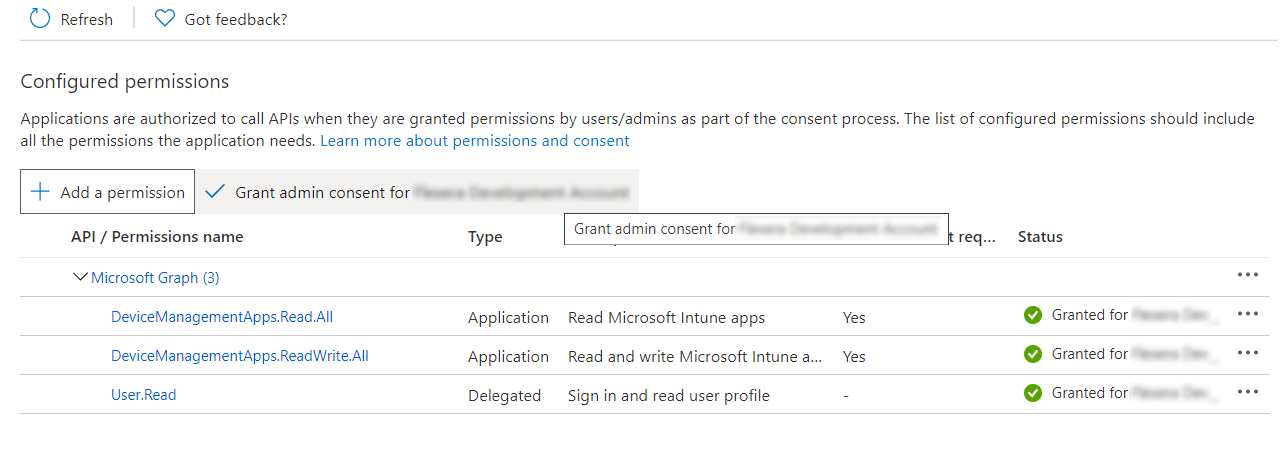Click green granted checkmark for DeviceManagementApps.Read.All

pyautogui.click(x=1033, y=315)
